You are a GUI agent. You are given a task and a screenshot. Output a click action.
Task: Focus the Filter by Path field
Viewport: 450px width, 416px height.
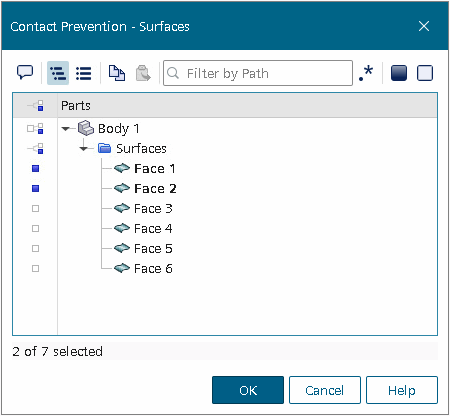258,73
